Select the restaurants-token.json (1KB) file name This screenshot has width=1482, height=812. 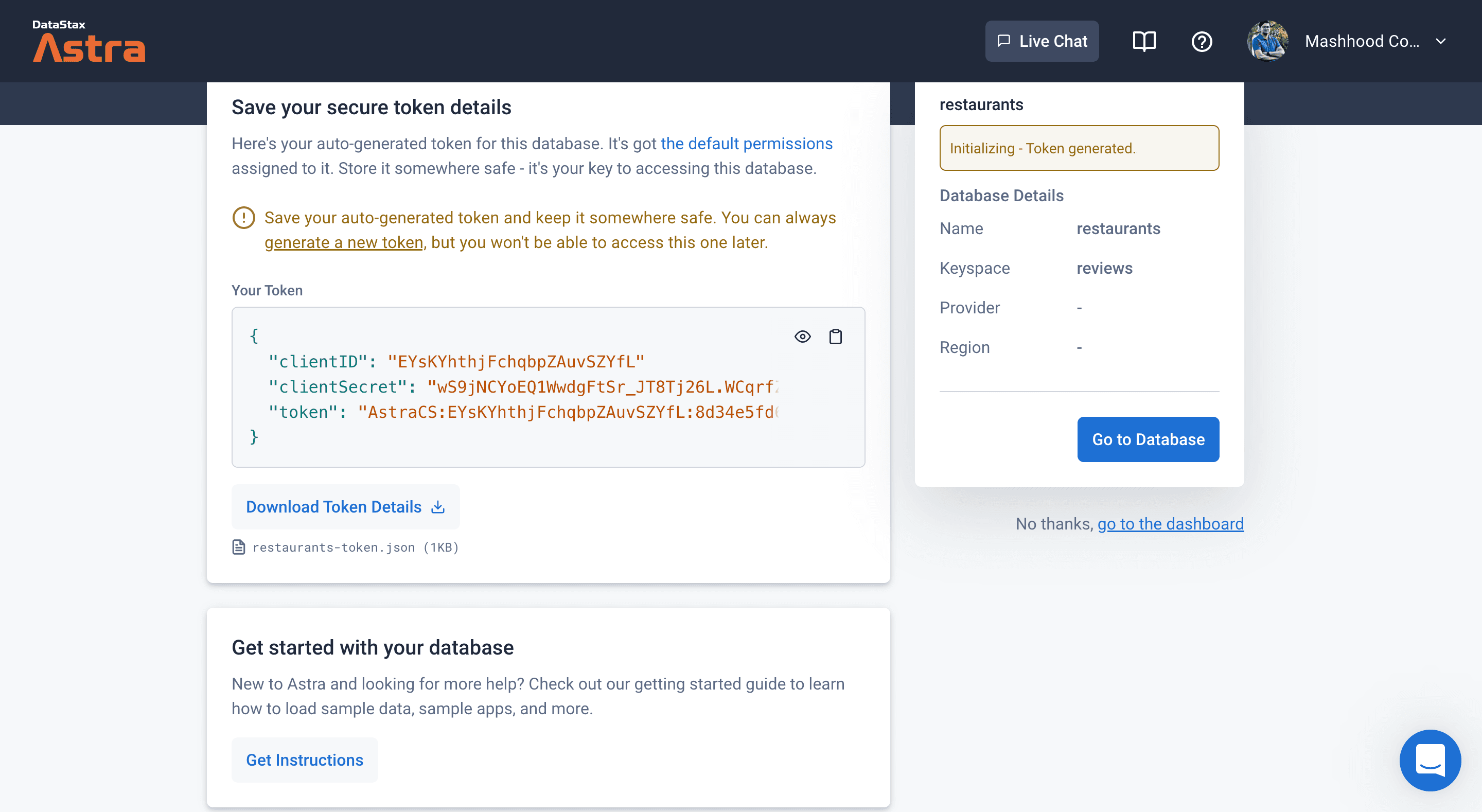point(356,548)
